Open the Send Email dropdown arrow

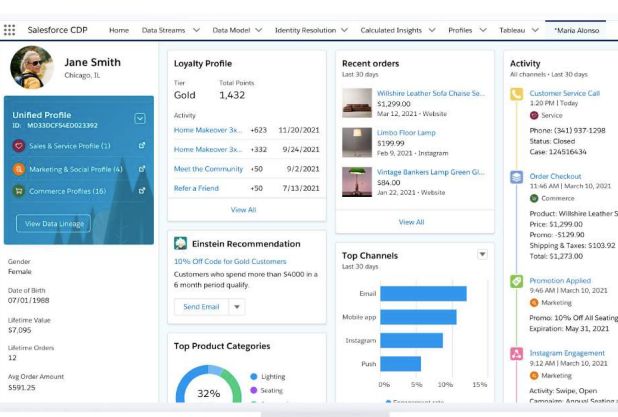(x=237, y=307)
